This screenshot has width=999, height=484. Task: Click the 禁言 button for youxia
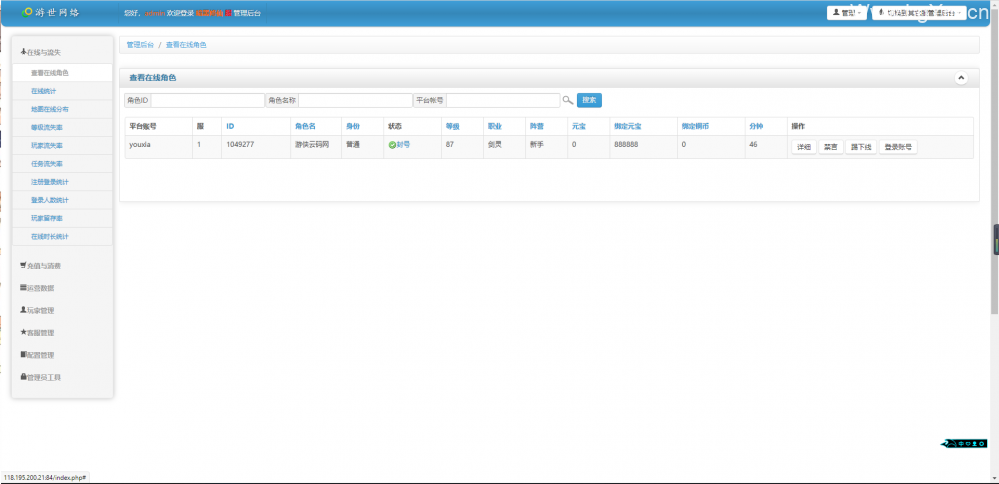[830, 147]
